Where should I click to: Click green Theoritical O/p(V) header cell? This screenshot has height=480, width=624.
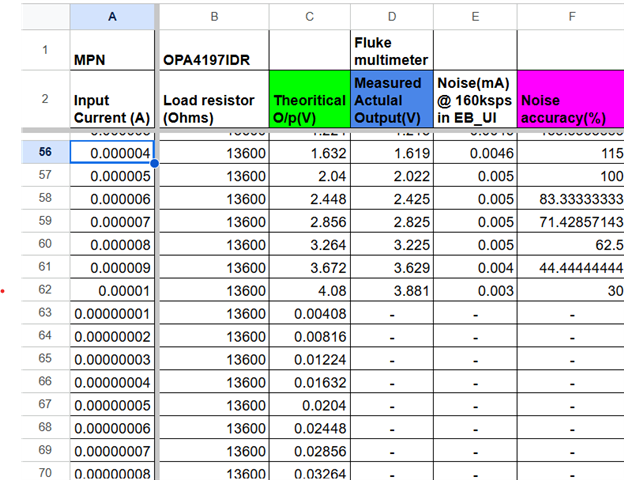pyautogui.click(x=310, y=99)
